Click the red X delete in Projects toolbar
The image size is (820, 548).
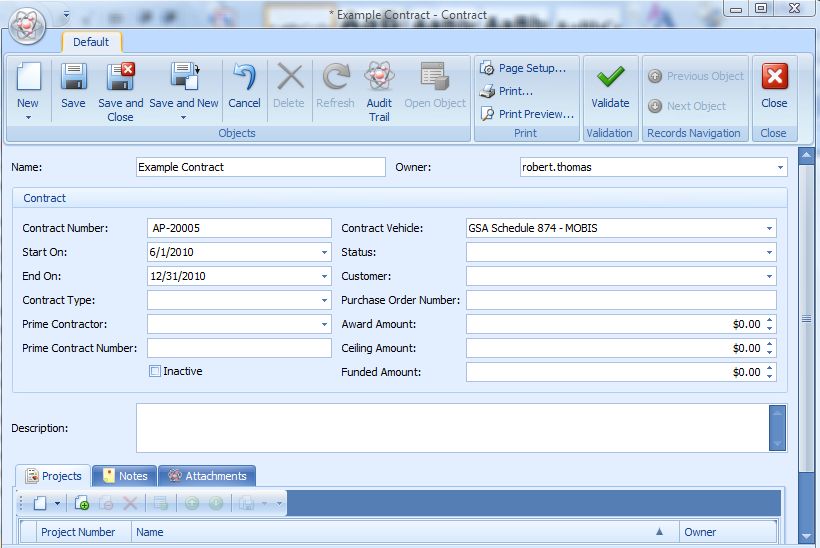(130, 504)
